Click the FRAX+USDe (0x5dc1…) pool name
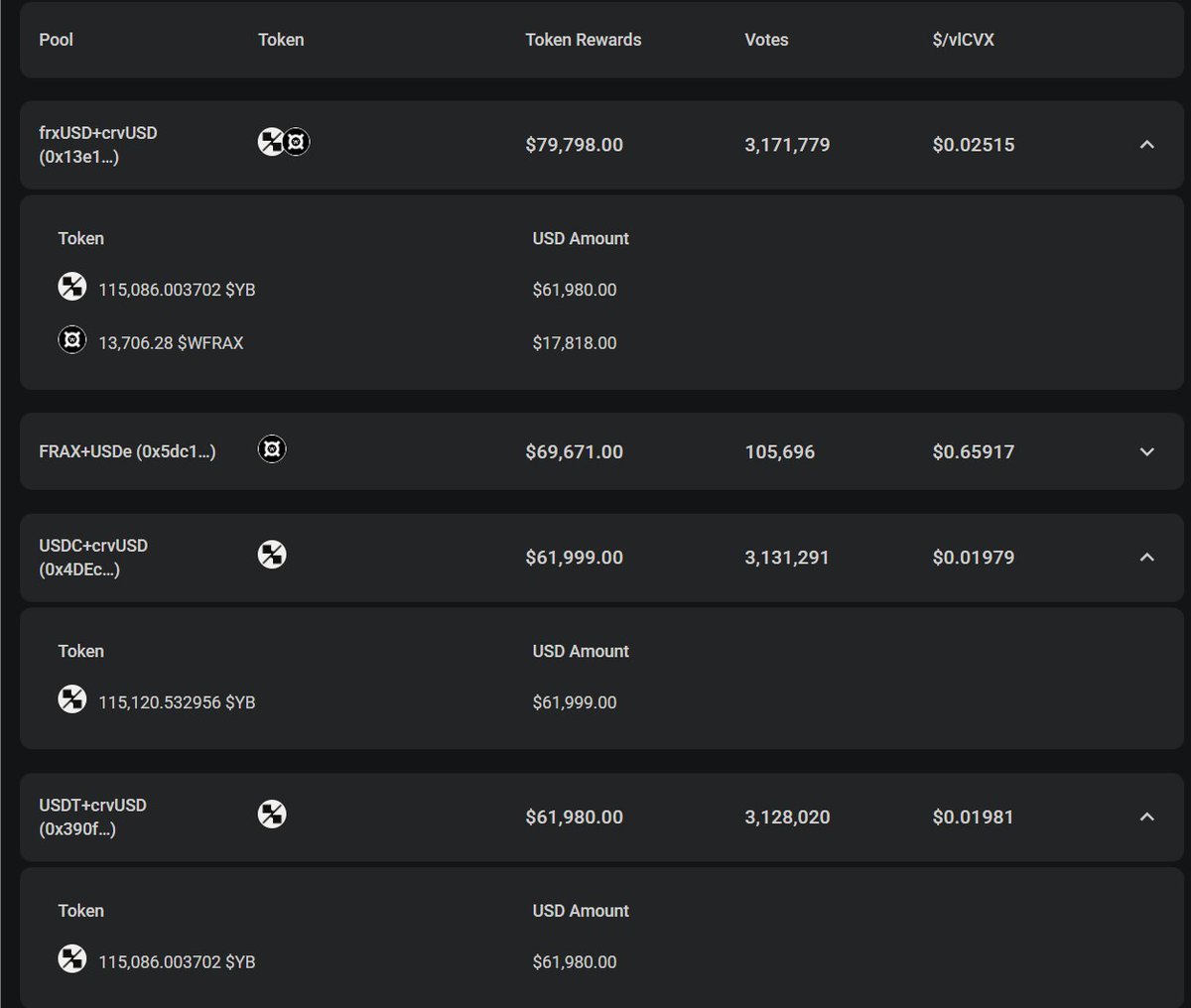 pyautogui.click(x=128, y=450)
